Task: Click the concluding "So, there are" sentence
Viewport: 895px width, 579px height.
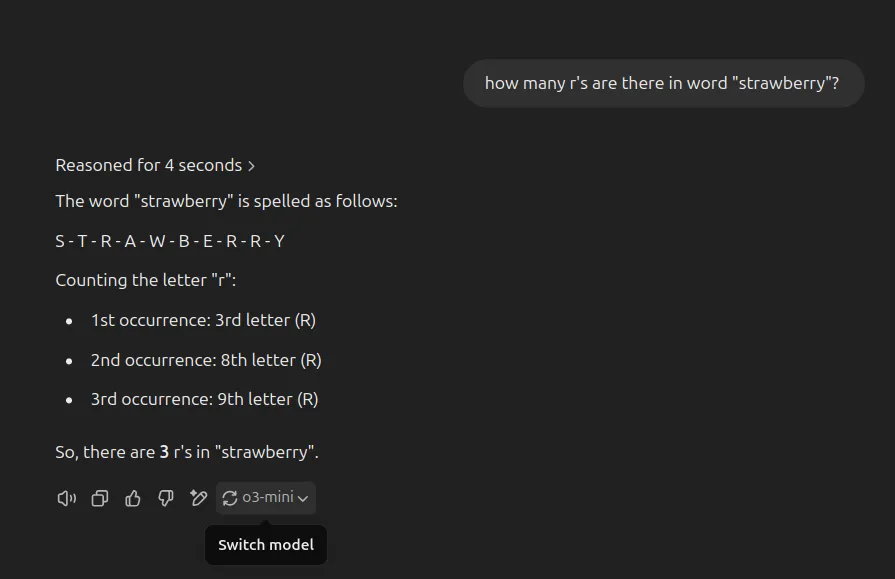Action: (x=187, y=452)
